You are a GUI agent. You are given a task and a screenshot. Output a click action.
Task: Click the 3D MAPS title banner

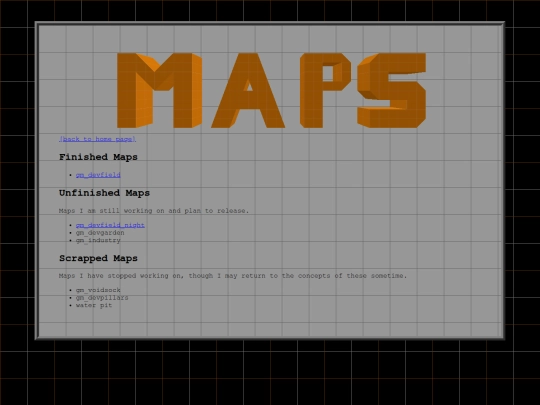coord(272,91)
